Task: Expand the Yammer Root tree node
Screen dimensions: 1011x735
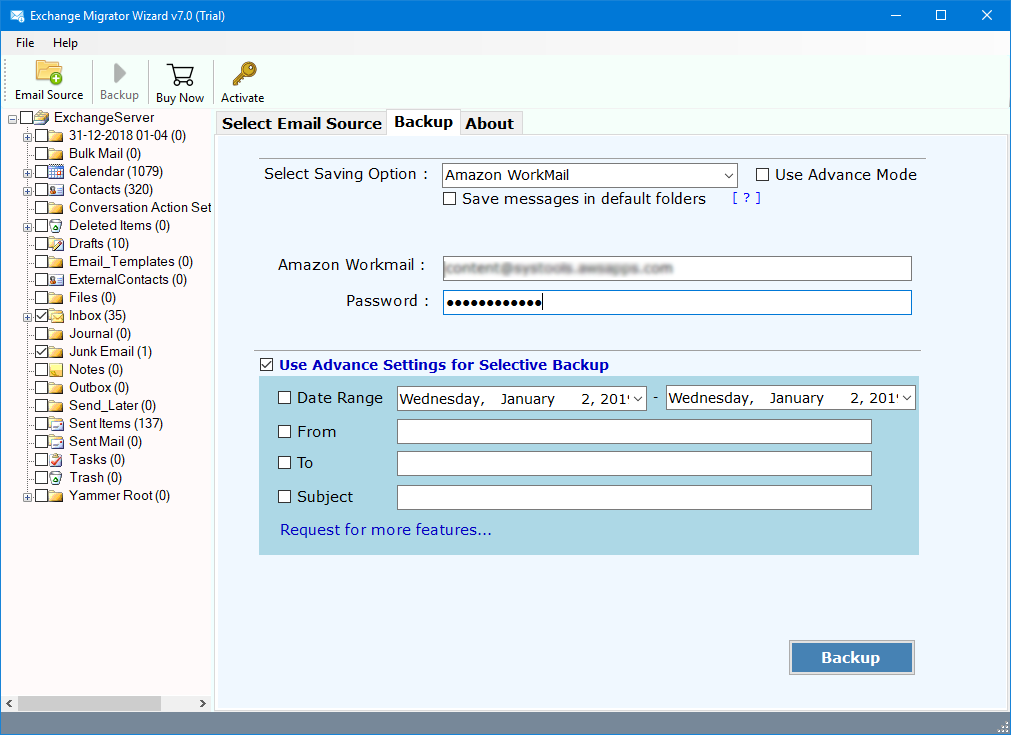Action: (x=27, y=498)
